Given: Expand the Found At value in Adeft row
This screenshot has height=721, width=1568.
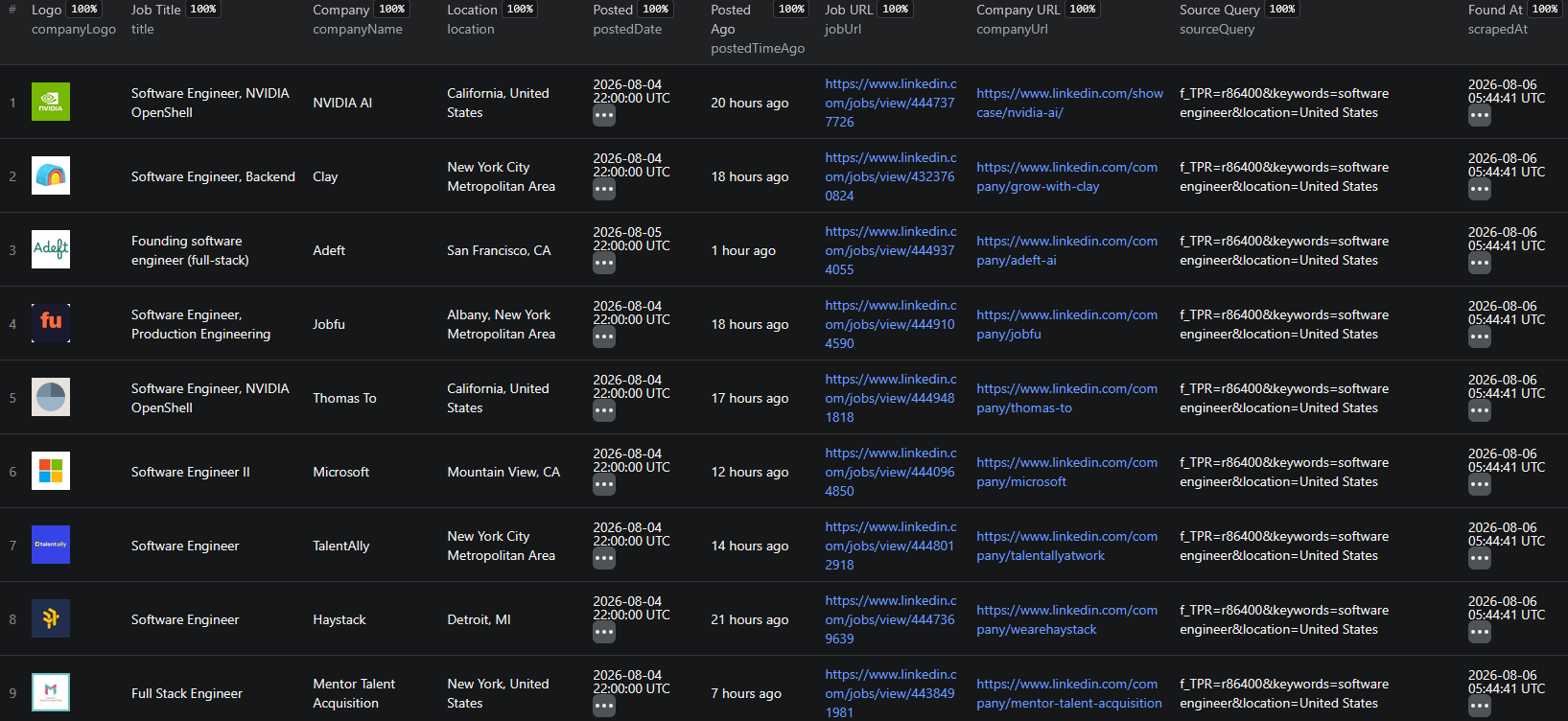Looking at the screenshot, I should 1480,264.
